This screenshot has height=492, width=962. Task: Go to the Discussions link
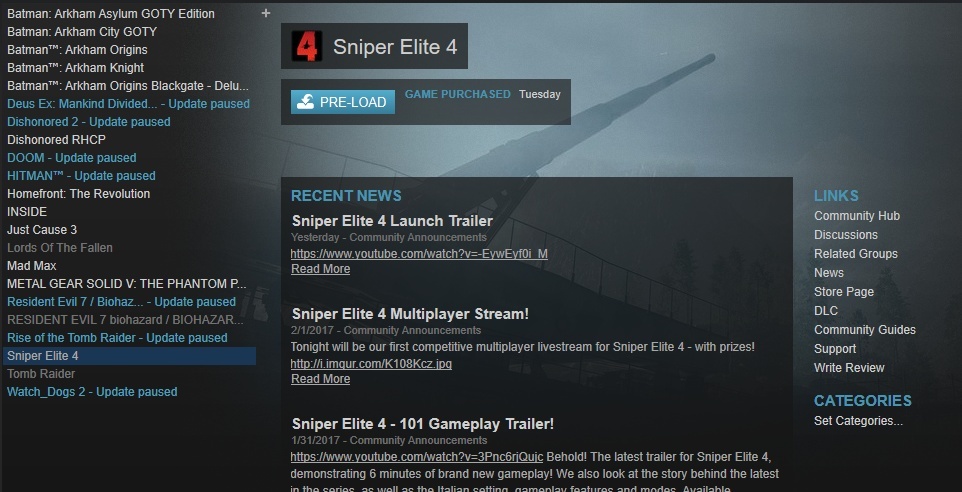pos(845,235)
